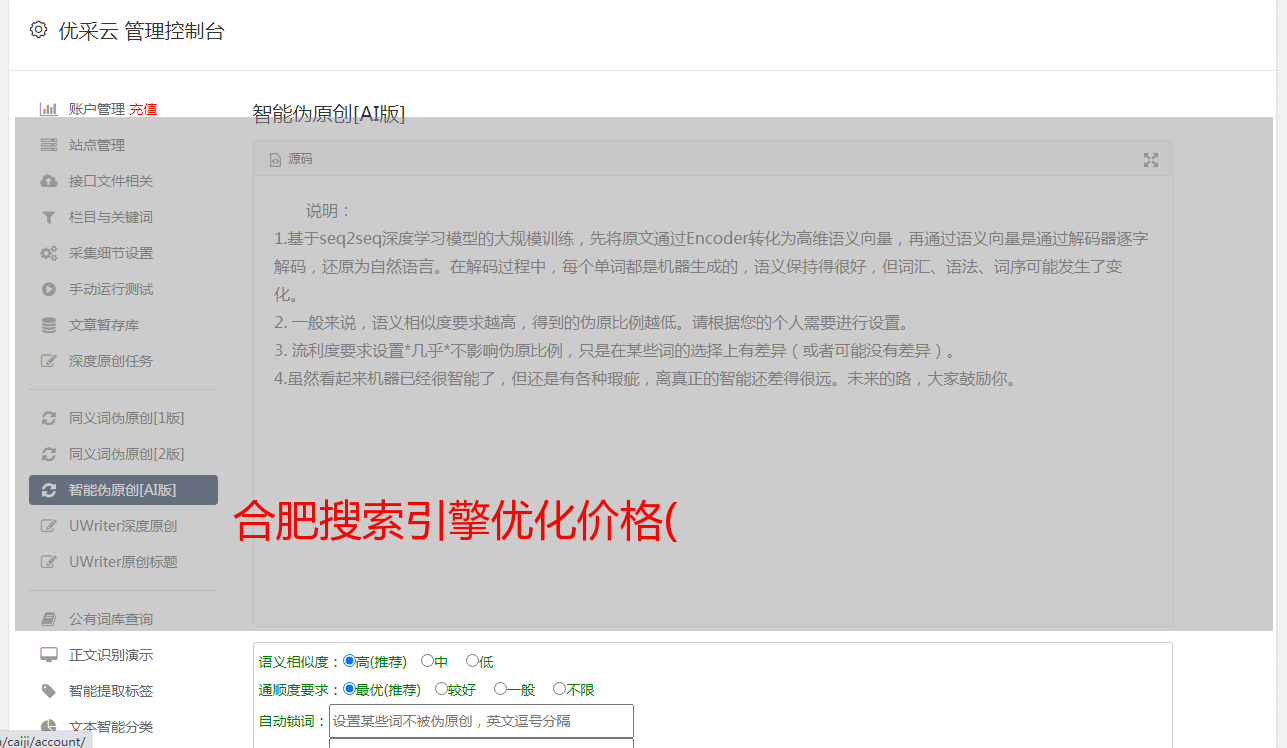Screen dimensions: 1287x748
Task: Select the active 智能伪原创[AI版] sidebar item
Action: (x=123, y=490)
